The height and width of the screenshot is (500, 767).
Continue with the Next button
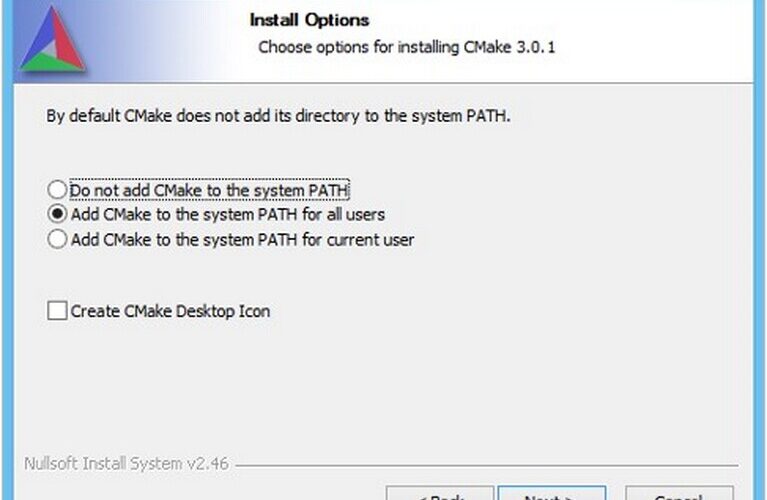(552, 493)
